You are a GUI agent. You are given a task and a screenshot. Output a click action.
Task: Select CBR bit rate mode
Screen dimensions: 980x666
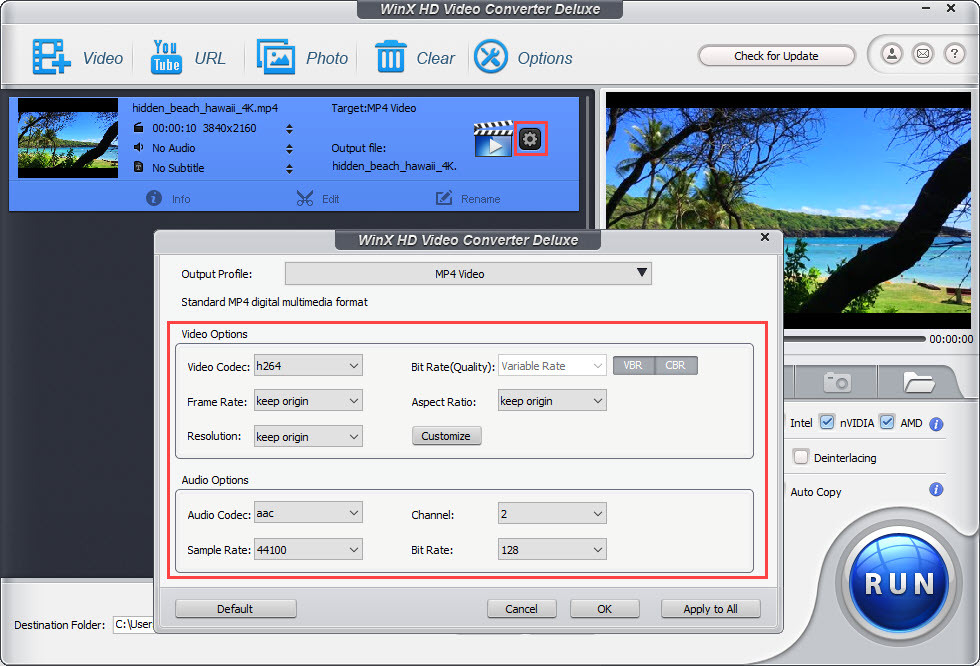[x=676, y=365]
